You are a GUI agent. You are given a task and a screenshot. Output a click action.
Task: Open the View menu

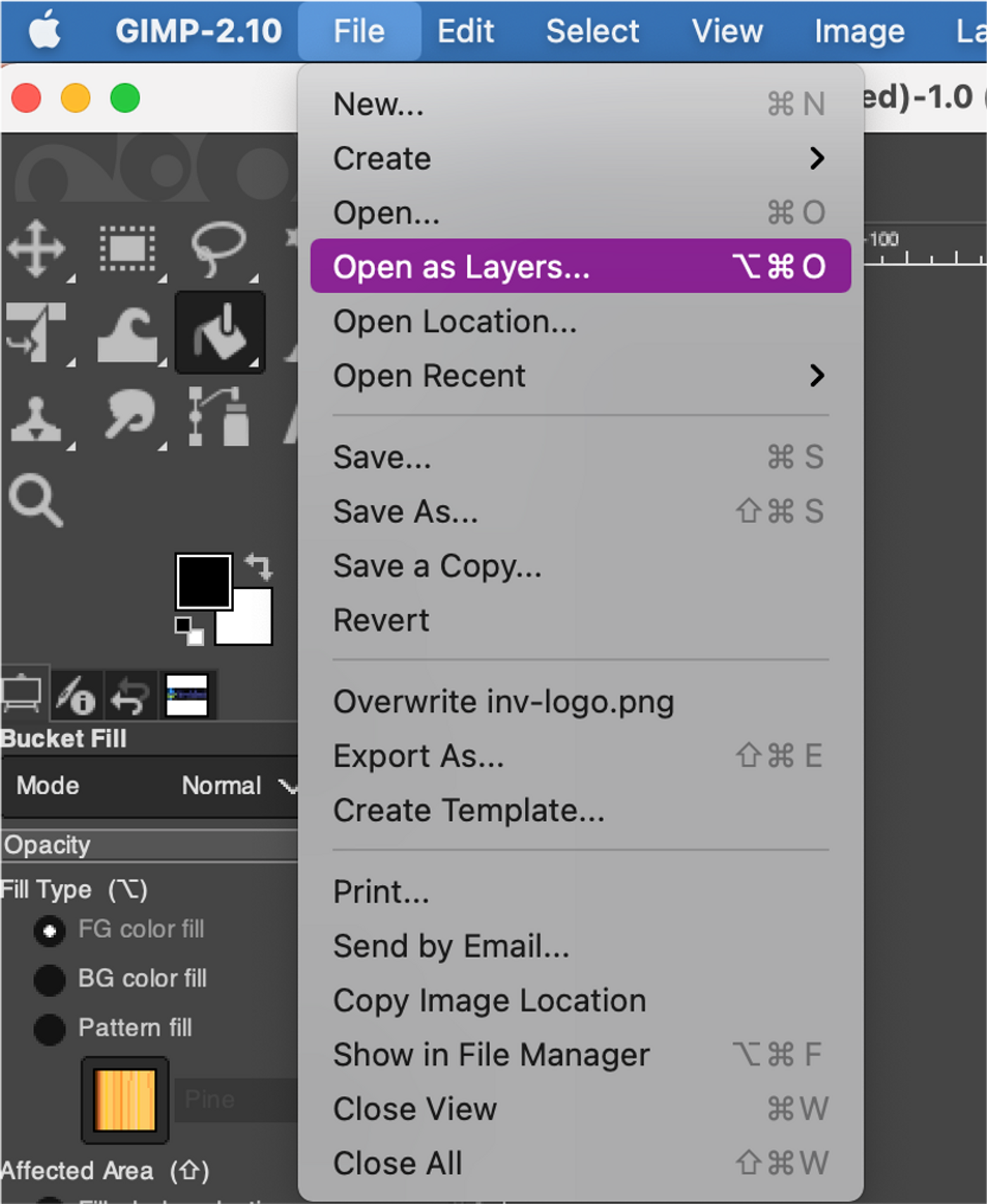click(x=727, y=31)
